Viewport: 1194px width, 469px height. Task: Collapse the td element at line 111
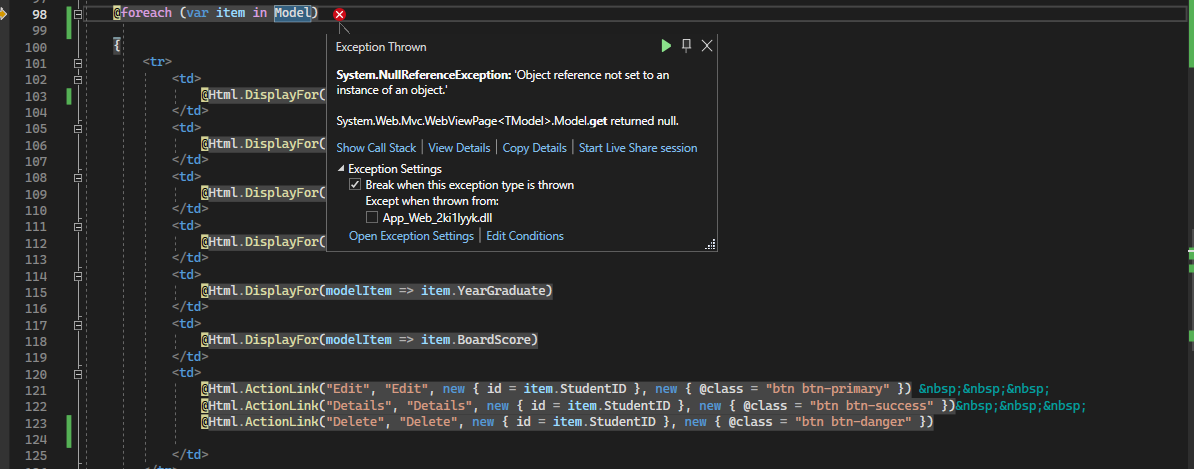(x=78, y=225)
